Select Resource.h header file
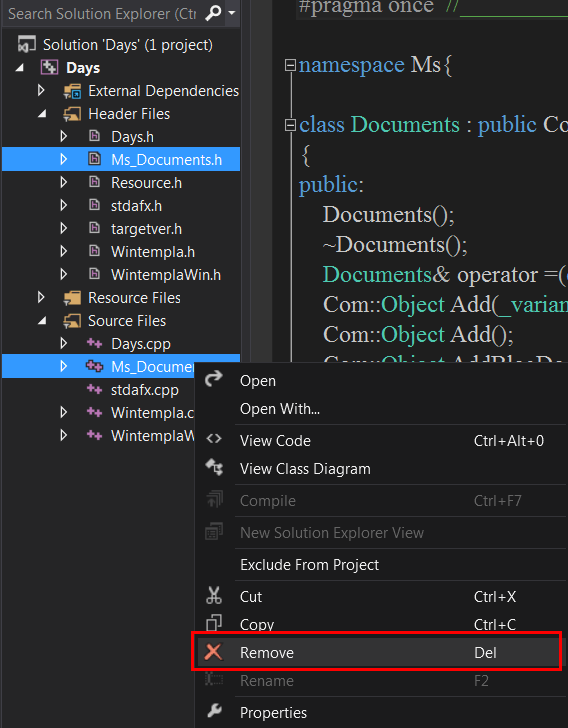 pyautogui.click(x=146, y=183)
